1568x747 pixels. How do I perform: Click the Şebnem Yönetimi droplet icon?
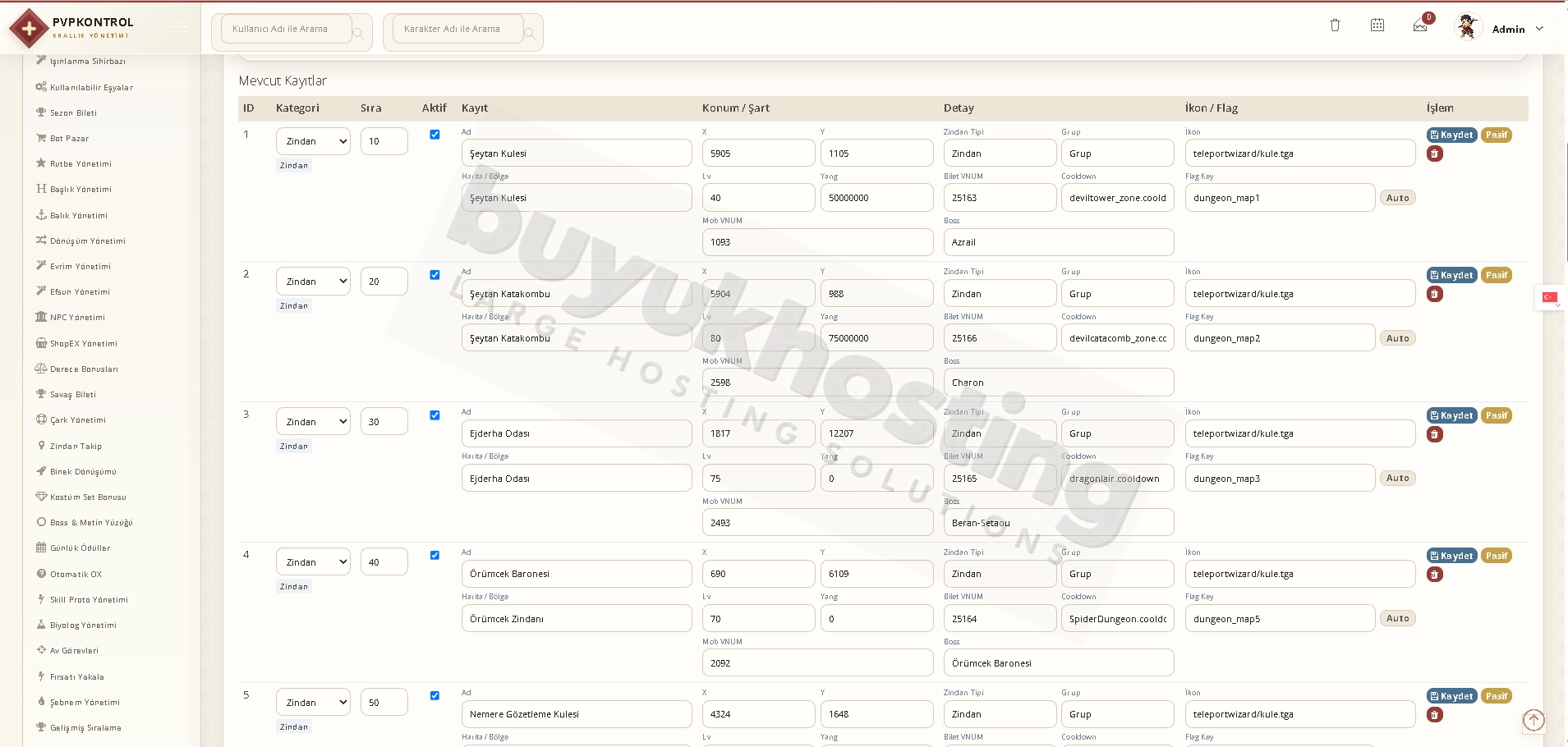41,702
